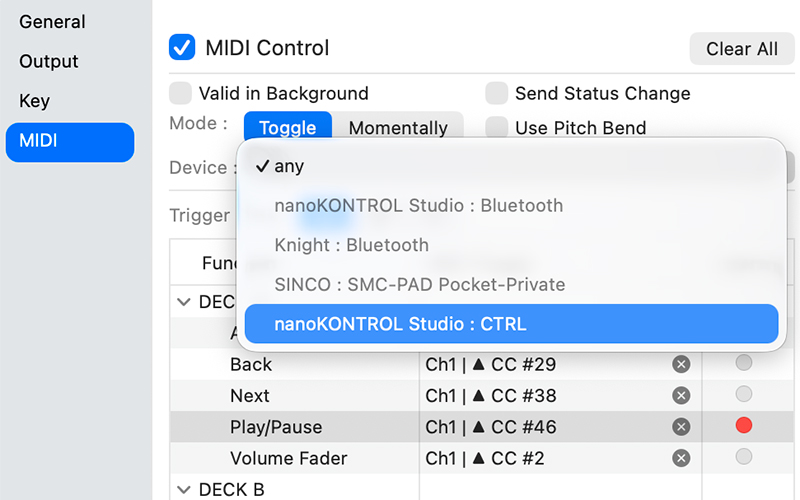800x500 pixels.
Task: Remove the Play/Pause CC #46 mapping
Action: coord(681,427)
